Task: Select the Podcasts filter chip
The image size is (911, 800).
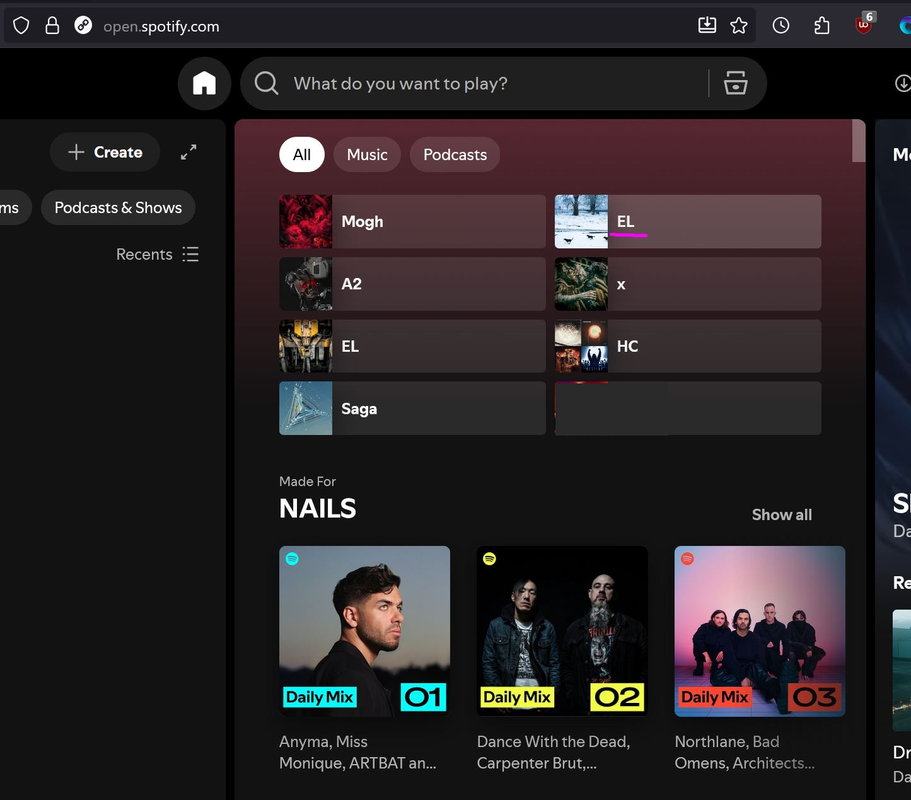Action: (455, 155)
